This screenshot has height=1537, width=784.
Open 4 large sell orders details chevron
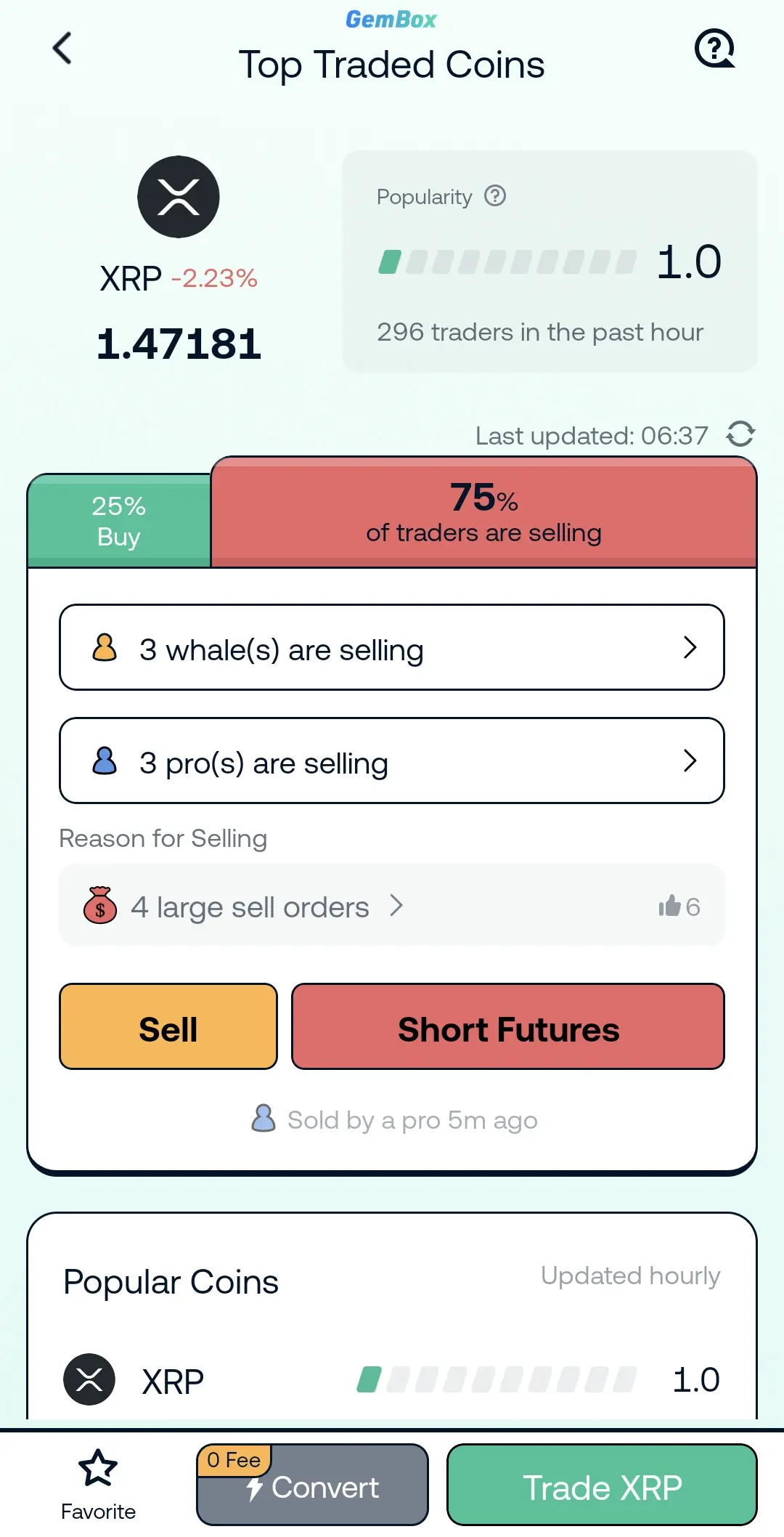[396, 905]
